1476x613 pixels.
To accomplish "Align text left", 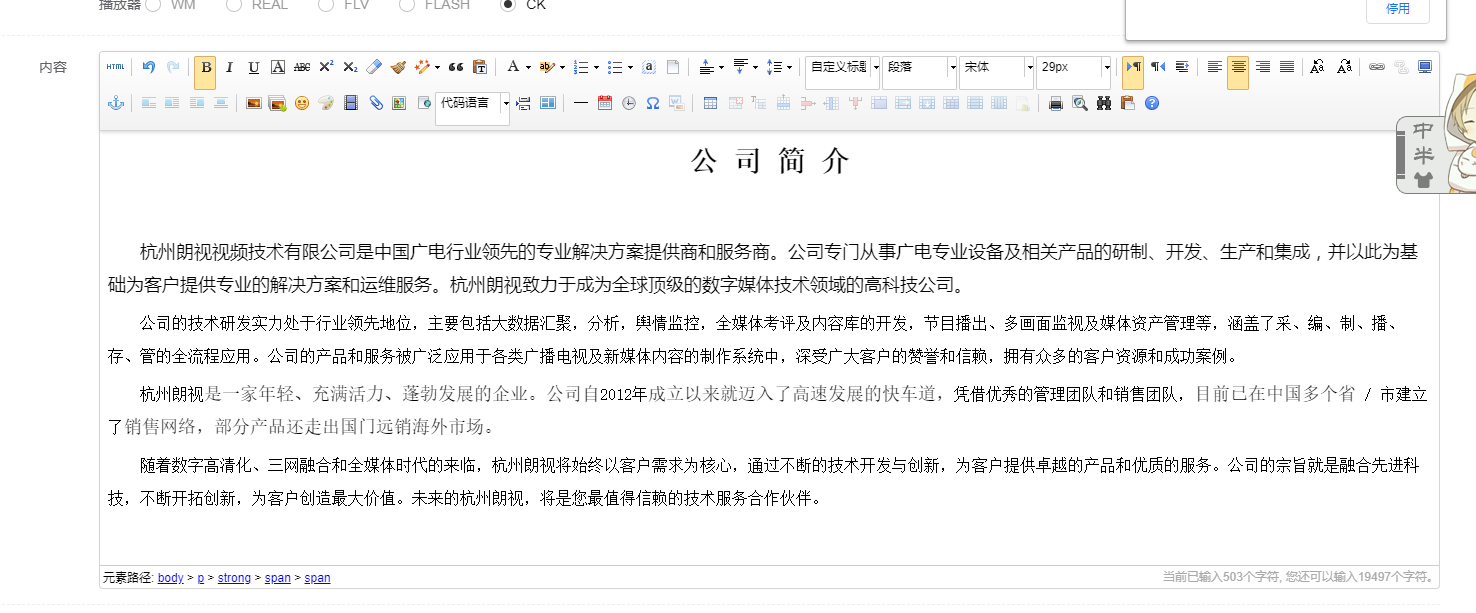I will point(1214,67).
